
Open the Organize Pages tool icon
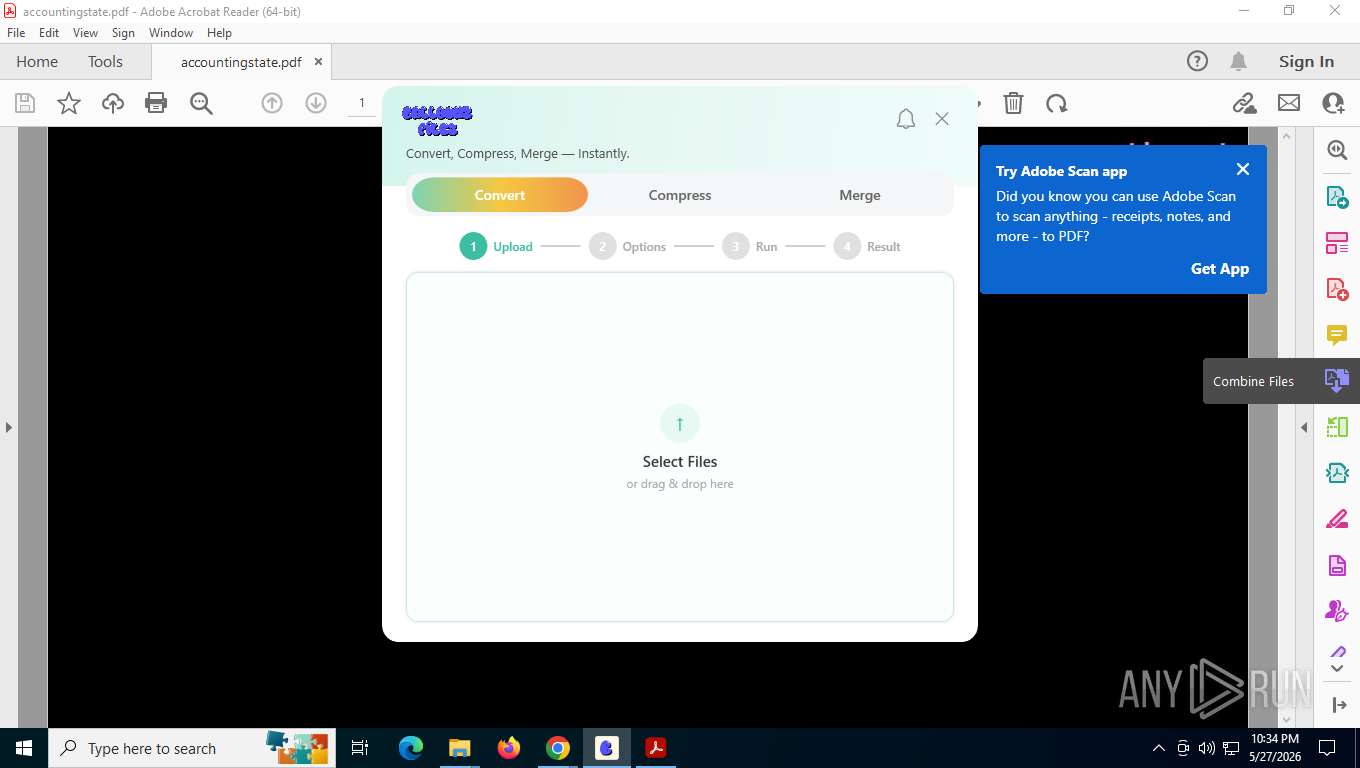[1337, 242]
